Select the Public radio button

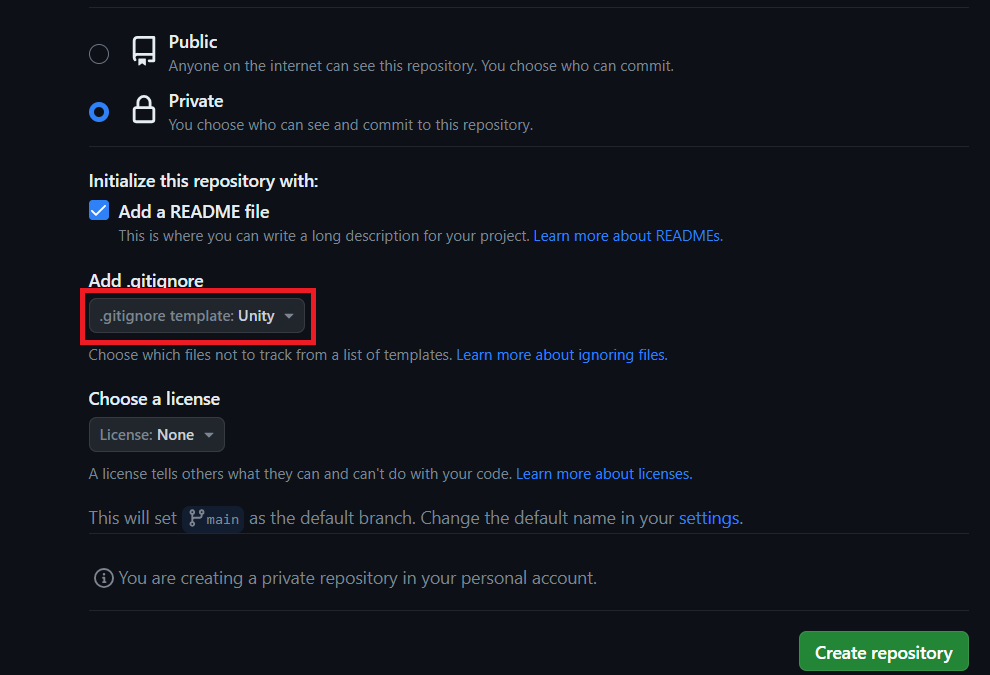click(x=99, y=54)
